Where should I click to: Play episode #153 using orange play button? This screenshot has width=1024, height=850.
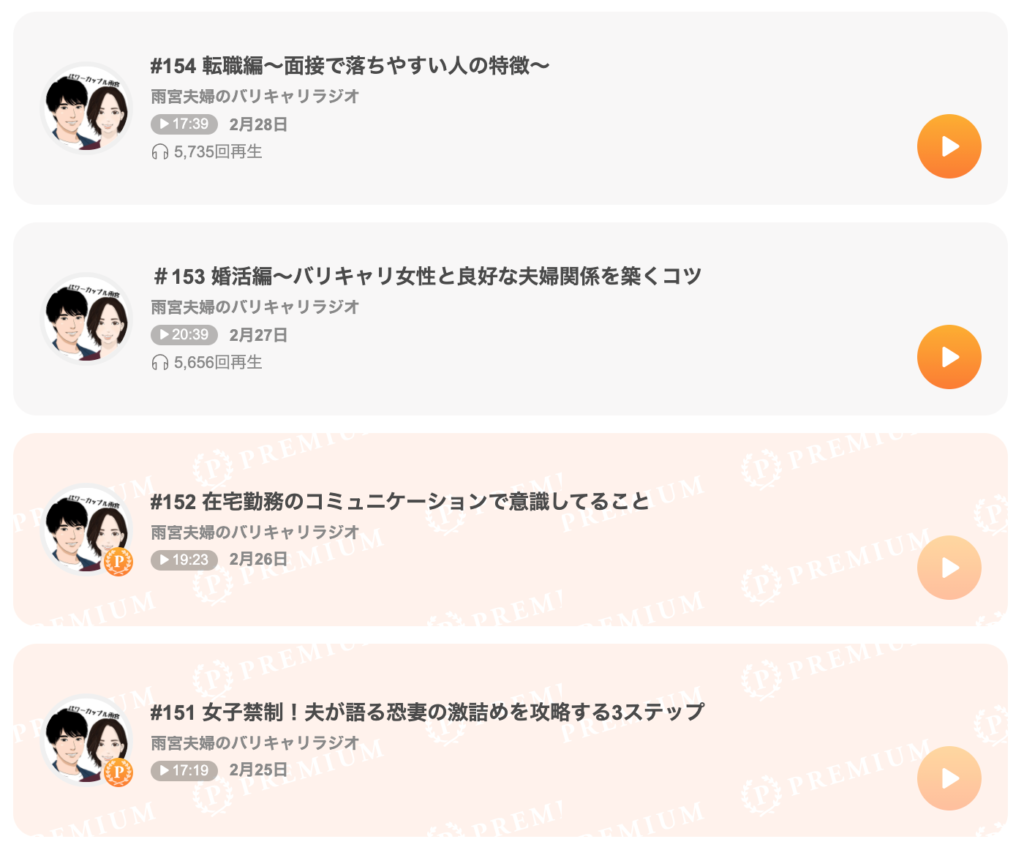(949, 357)
